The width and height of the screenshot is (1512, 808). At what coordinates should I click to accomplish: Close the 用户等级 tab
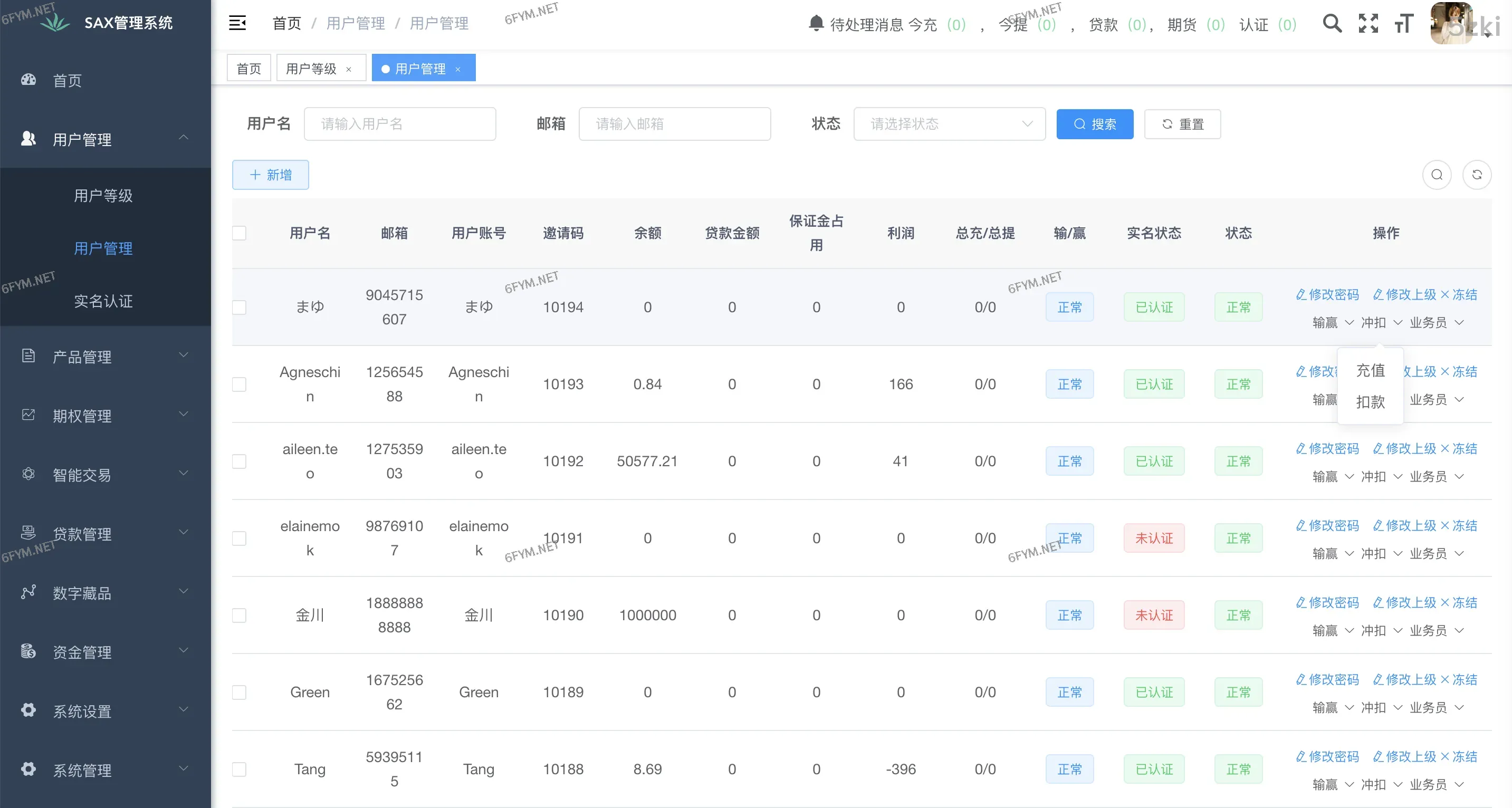[x=349, y=69]
